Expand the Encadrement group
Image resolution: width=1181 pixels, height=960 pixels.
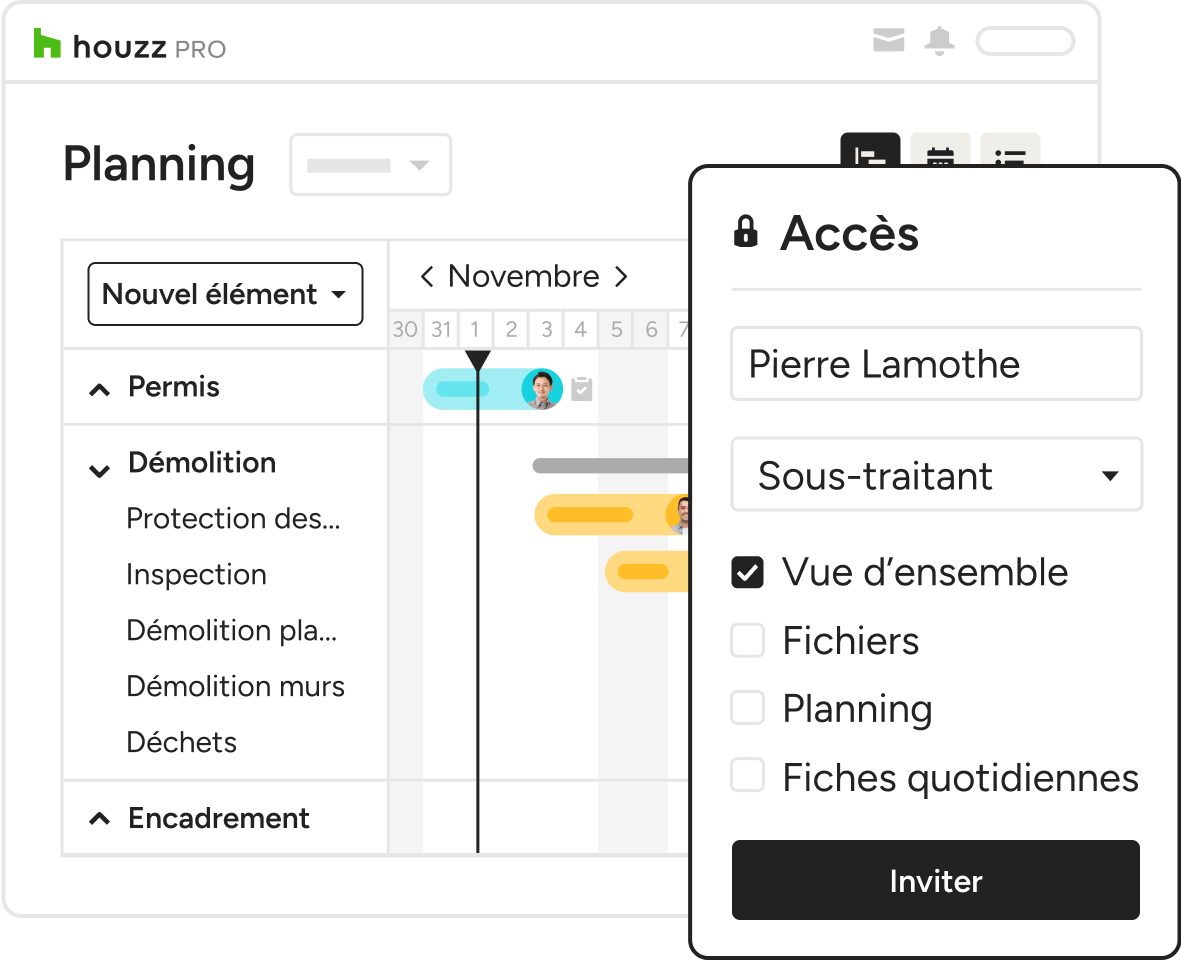[x=99, y=819]
